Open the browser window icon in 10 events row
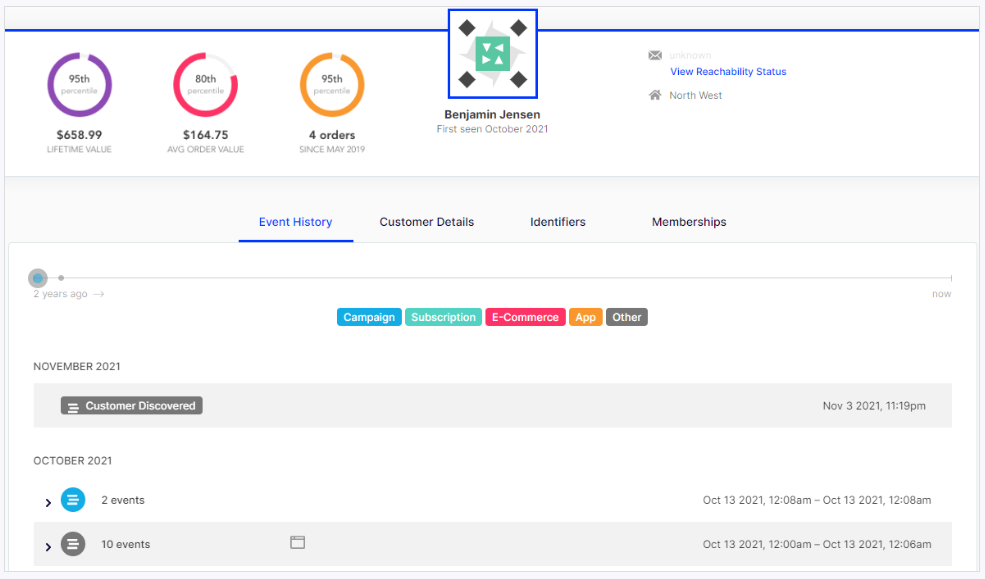The image size is (985, 579). pos(297,541)
